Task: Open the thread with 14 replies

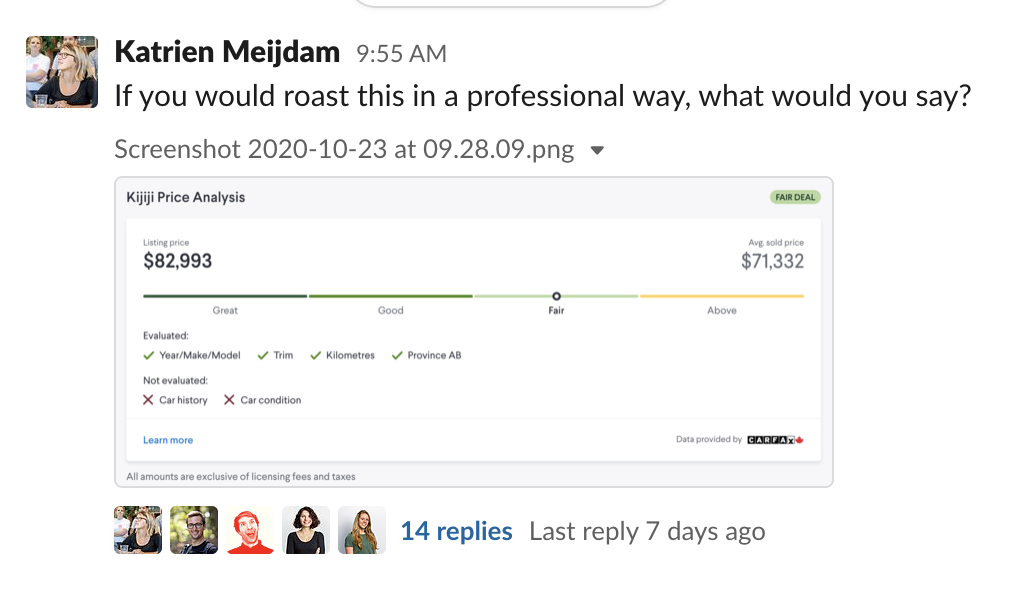Action: 456,531
